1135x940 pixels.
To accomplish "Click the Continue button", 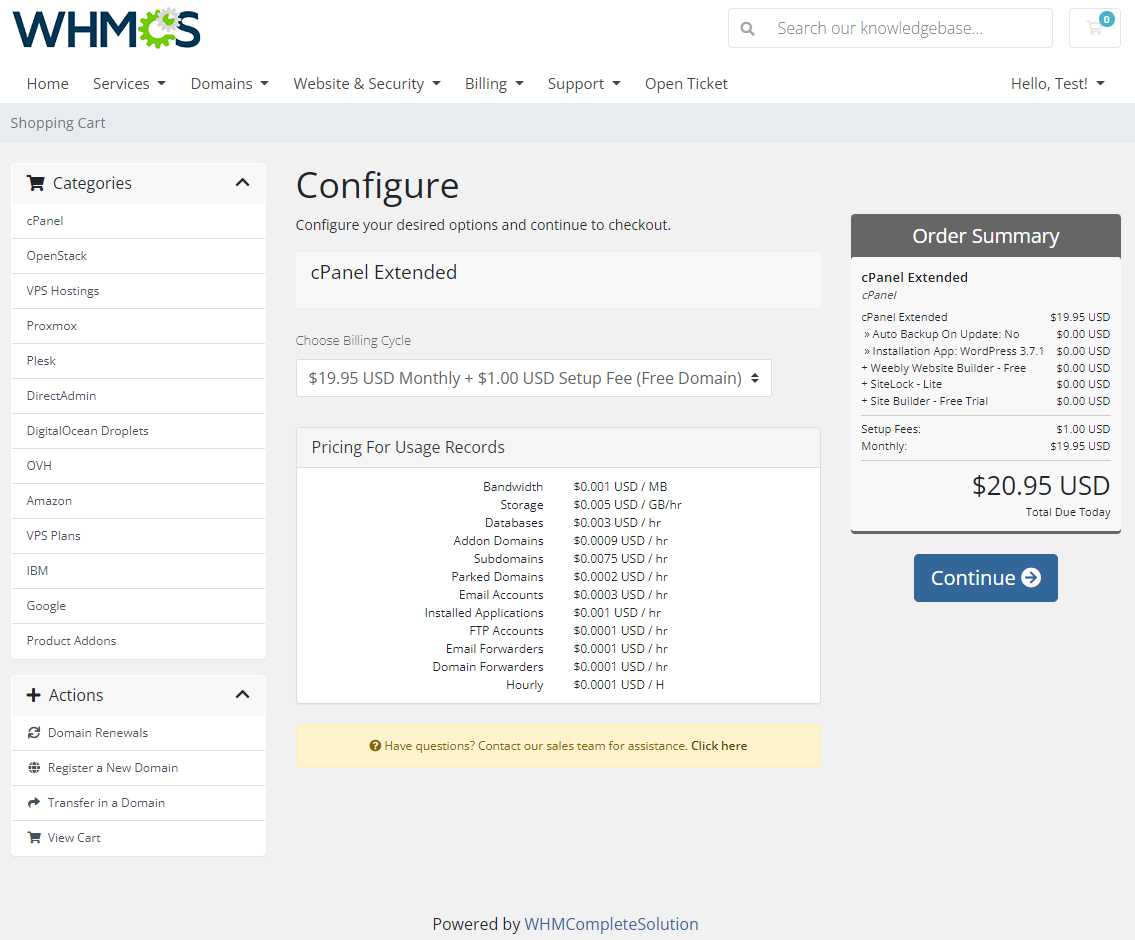I will point(985,577).
